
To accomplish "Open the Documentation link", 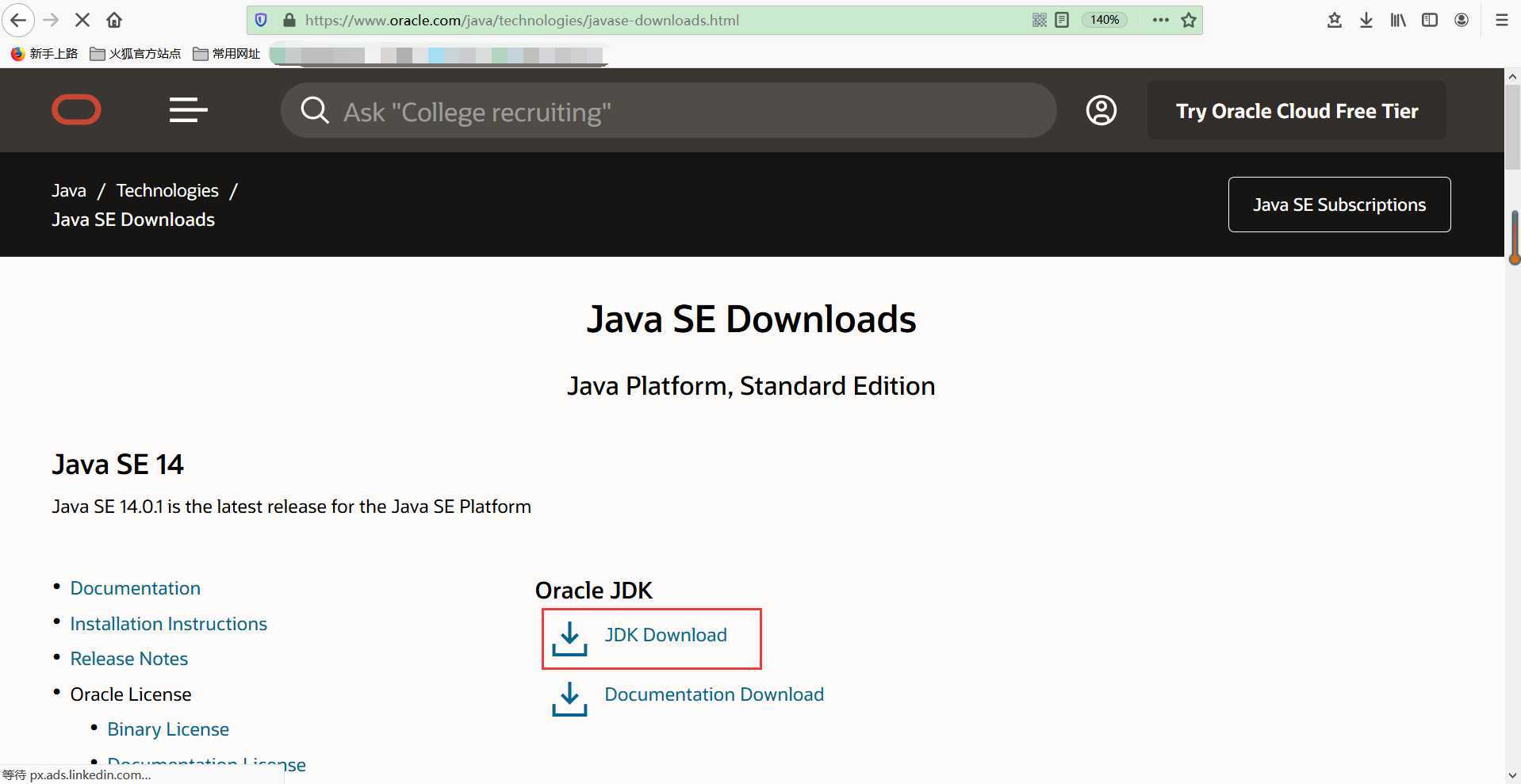I will click(x=135, y=588).
